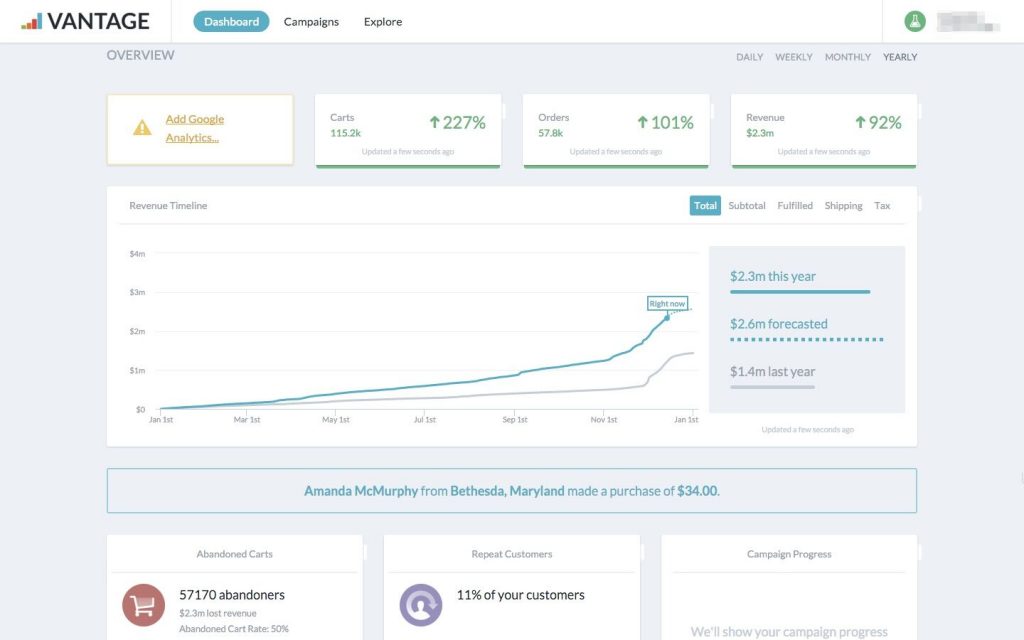1024x640 pixels.
Task: Switch to the Explore tab
Action: tap(382, 21)
